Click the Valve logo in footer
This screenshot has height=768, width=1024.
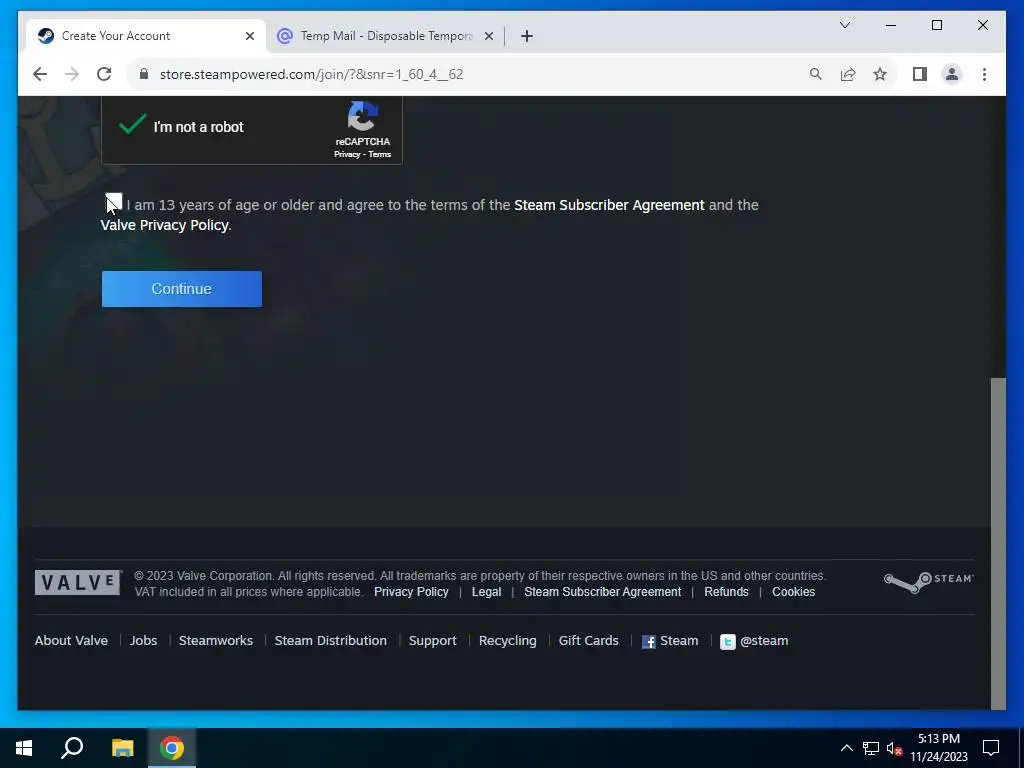(x=78, y=582)
